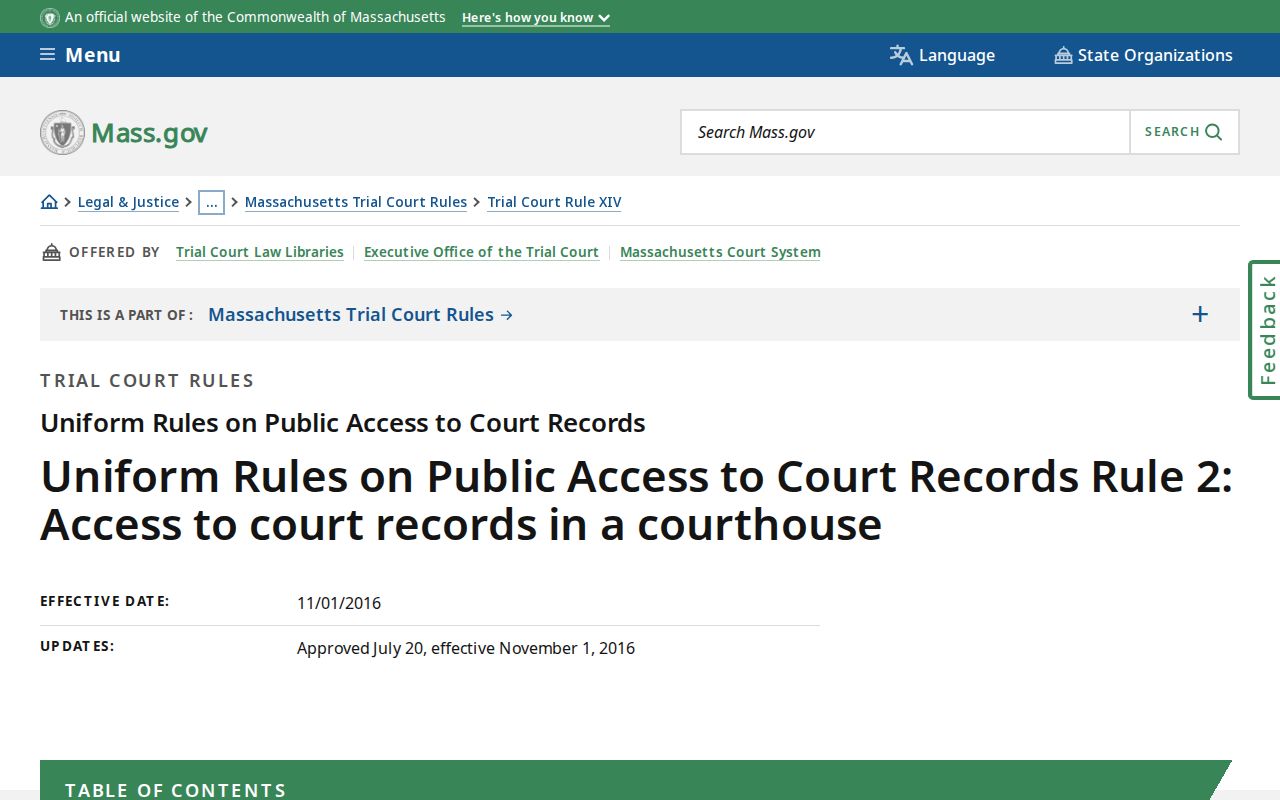Viewport: 1280px width, 800px height.
Task: Open the hamburger Menu icon
Action: coord(47,55)
